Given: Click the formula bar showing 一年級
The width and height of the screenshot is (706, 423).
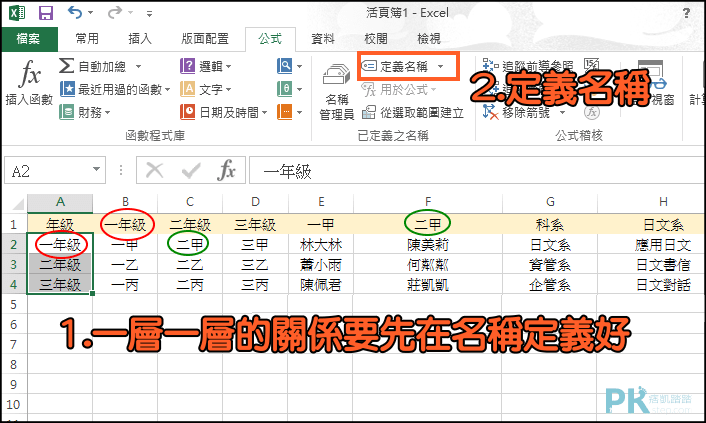Looking at the screenshot, I should 477,170.
